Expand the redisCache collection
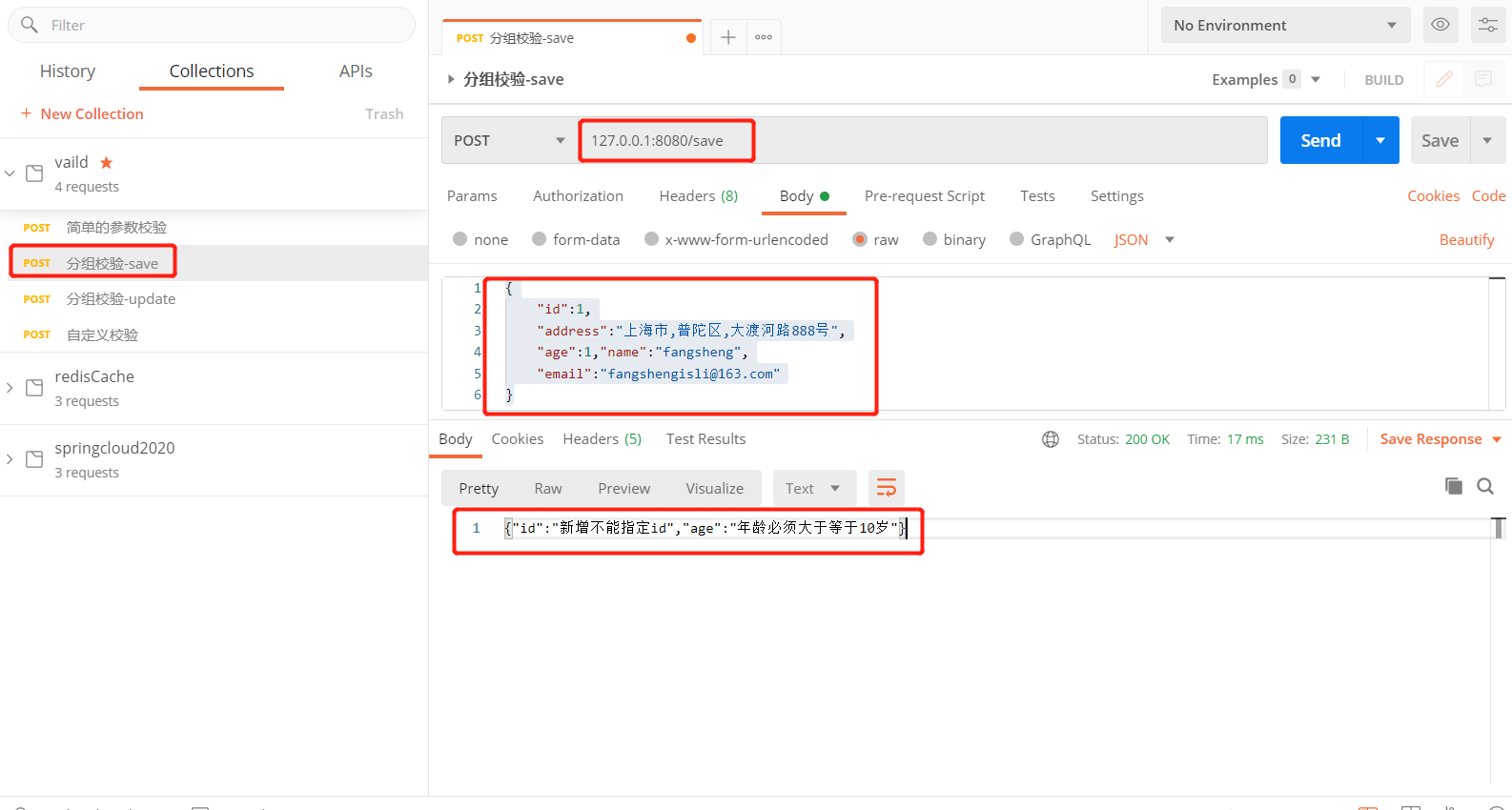This screenshot has height=810, width=1512. pyautogui.click(x=10, y=388)
